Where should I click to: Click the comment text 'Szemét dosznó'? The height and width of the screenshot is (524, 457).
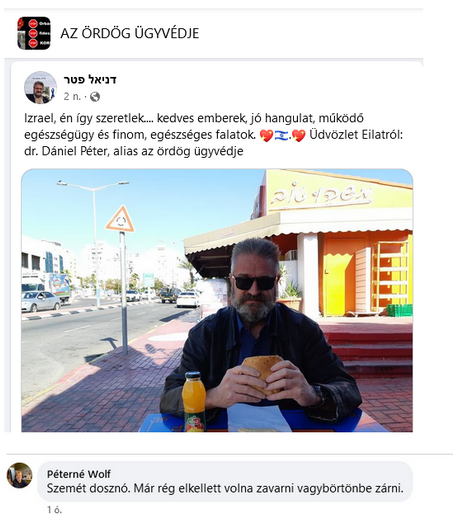pos(225,489)
